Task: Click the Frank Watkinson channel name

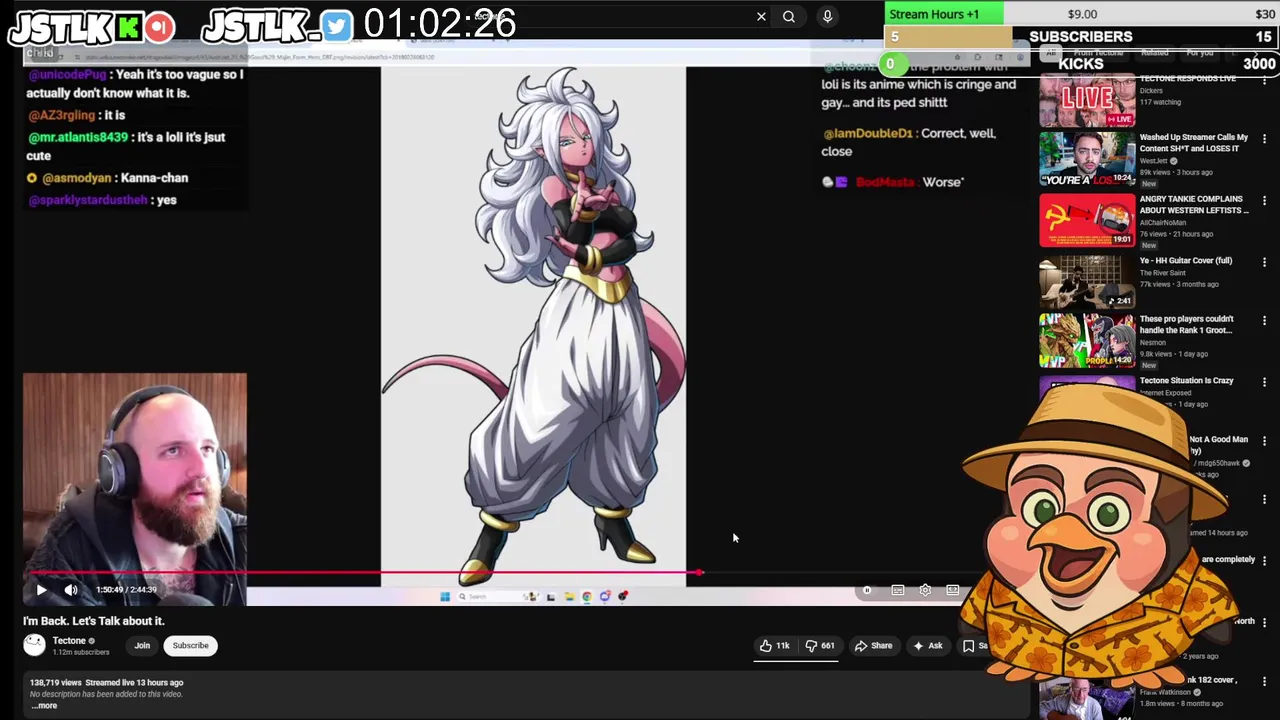Action: pos(1165,692)
